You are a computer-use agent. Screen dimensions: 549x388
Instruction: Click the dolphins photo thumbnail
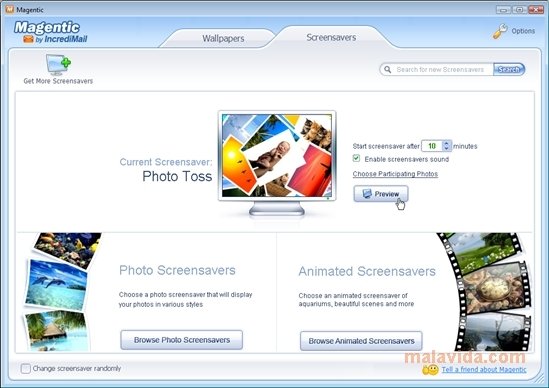56,285
